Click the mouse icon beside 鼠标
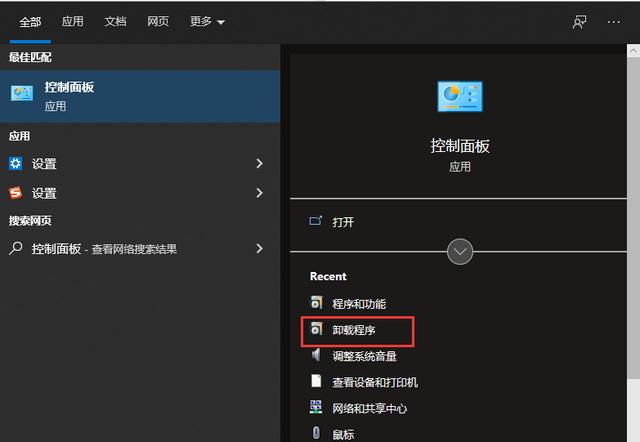This screenshot has width=640, height=442. point(316,433)
